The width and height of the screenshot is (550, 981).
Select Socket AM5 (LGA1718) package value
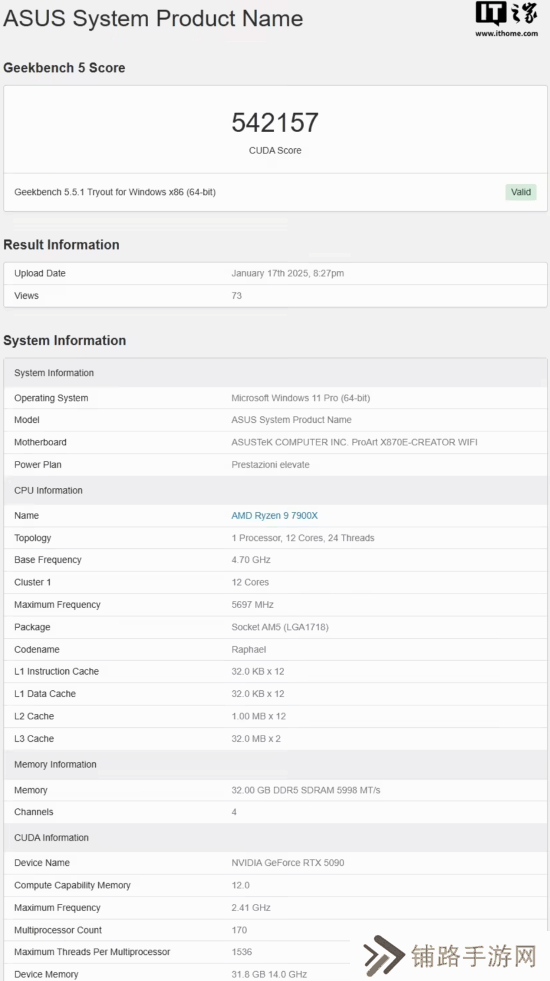click(x=280, y=627)
